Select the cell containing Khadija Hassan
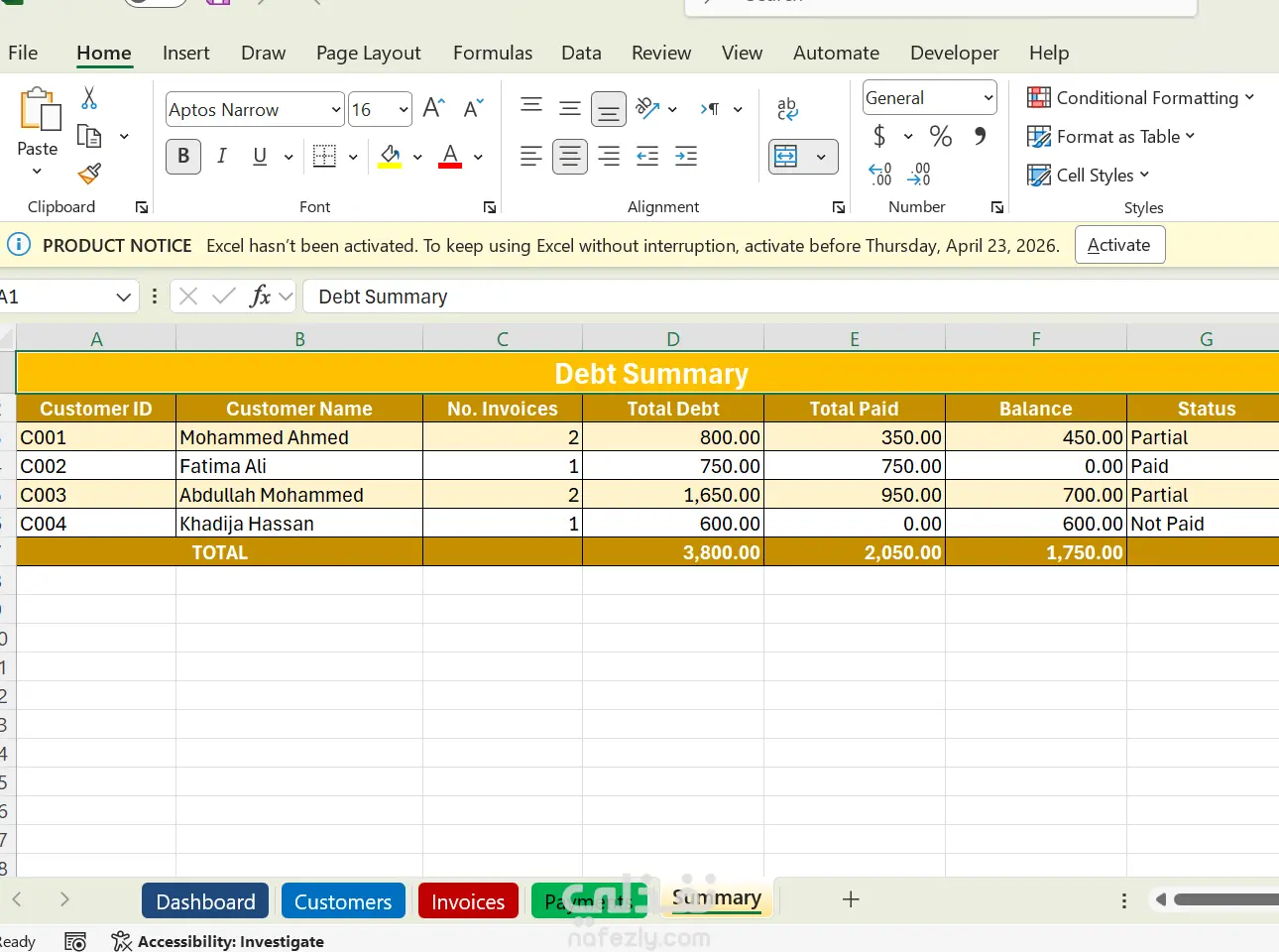 (299, 524)
